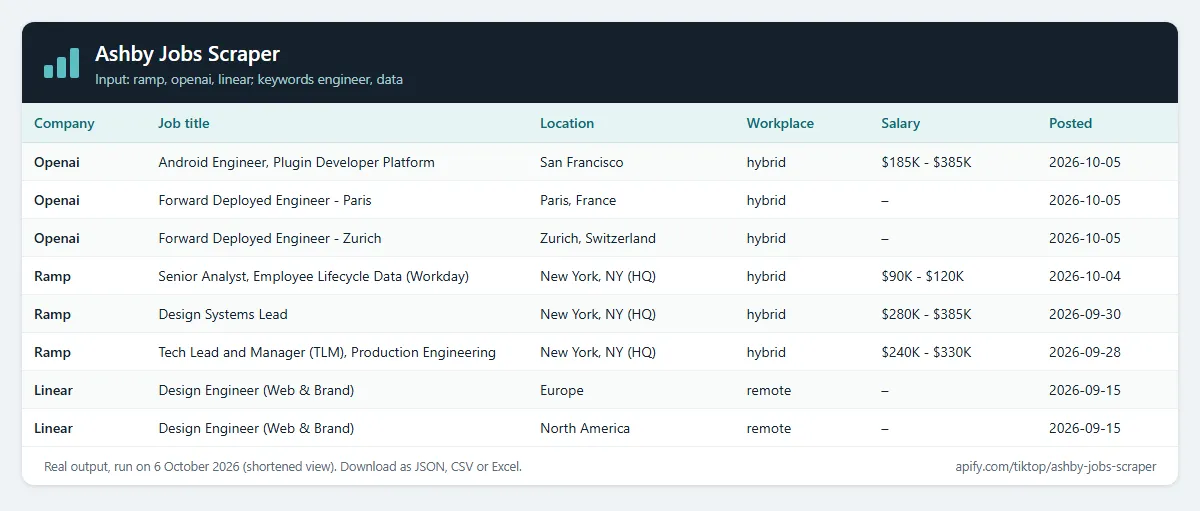This screenshot has height=511, width=1200.
Task: Click the $185K - $385K salary cell
Action: click(x=926, y=162)
